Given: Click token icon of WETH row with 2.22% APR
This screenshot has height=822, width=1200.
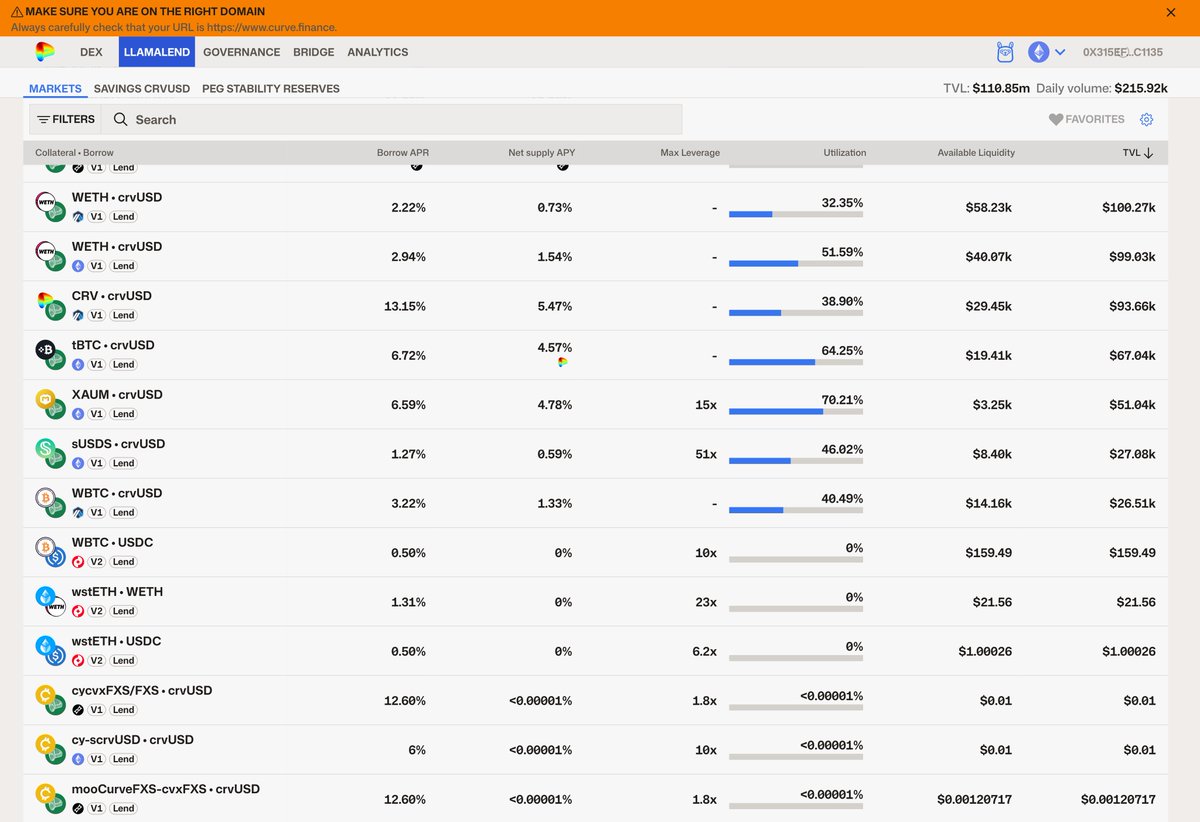Looking at the screenshot, I should (x=50, y=206).
